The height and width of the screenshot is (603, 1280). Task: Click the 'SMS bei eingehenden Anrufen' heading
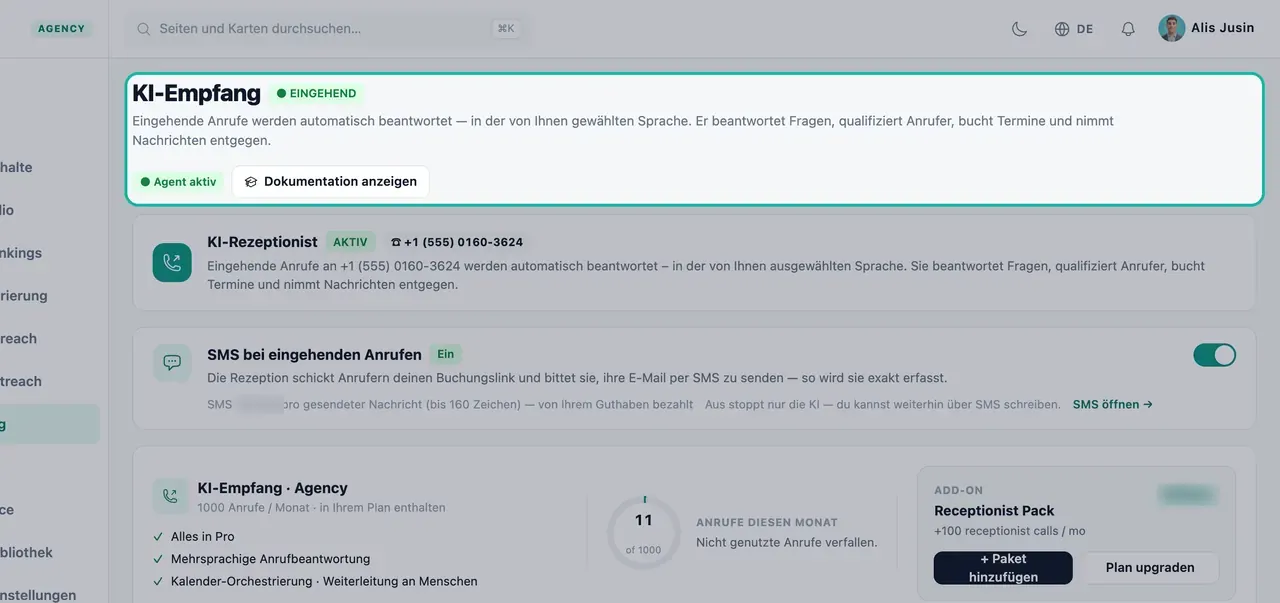(x=314, y=355)
